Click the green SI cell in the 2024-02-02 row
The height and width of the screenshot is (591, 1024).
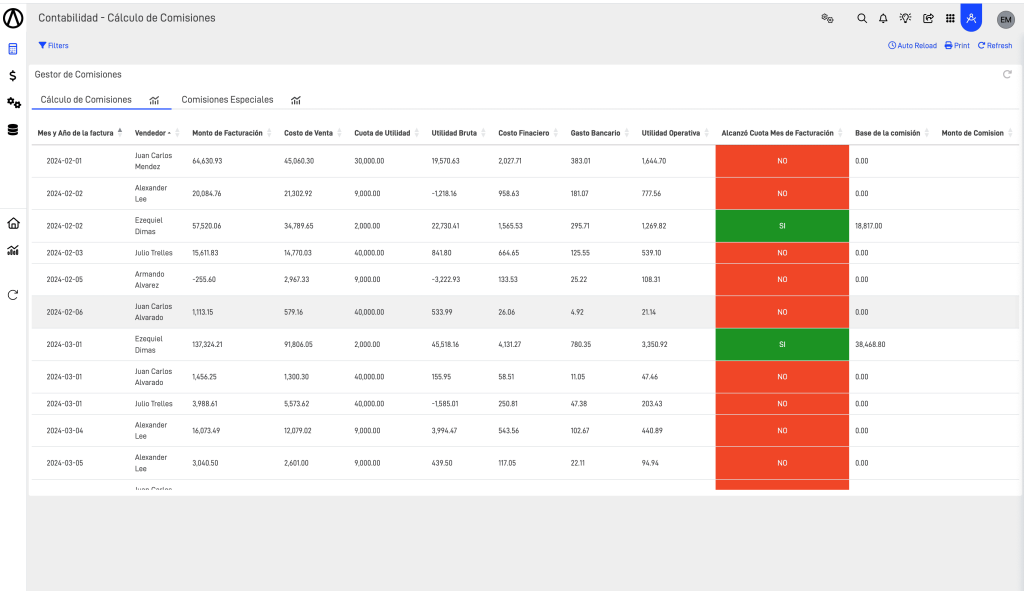(x=782, y=226)
